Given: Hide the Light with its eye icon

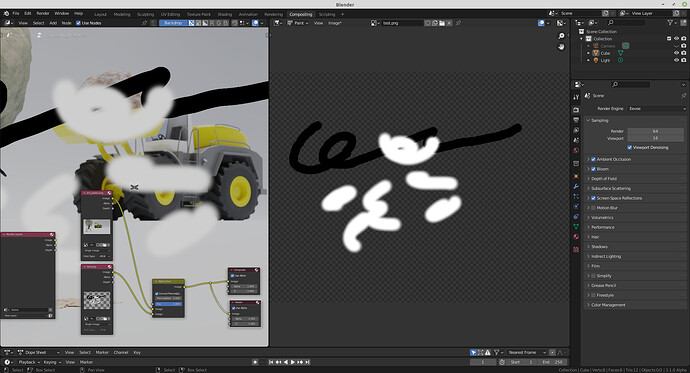Looking at the screenshot, I should pos(676,60).
